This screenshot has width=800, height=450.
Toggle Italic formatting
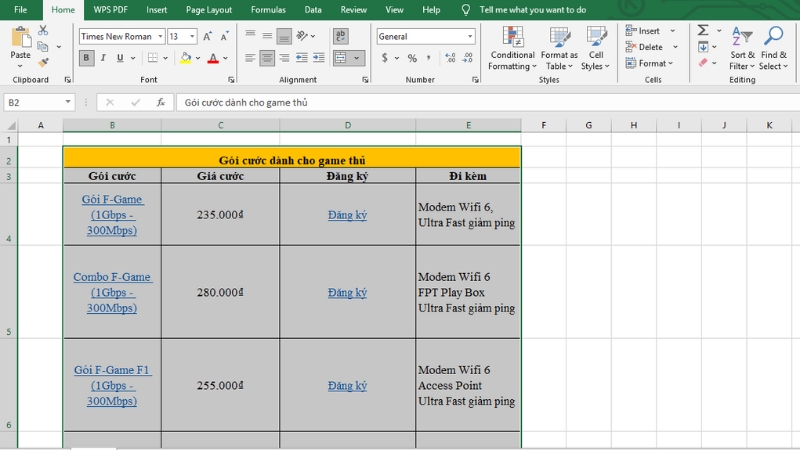(x=103, y=59)
